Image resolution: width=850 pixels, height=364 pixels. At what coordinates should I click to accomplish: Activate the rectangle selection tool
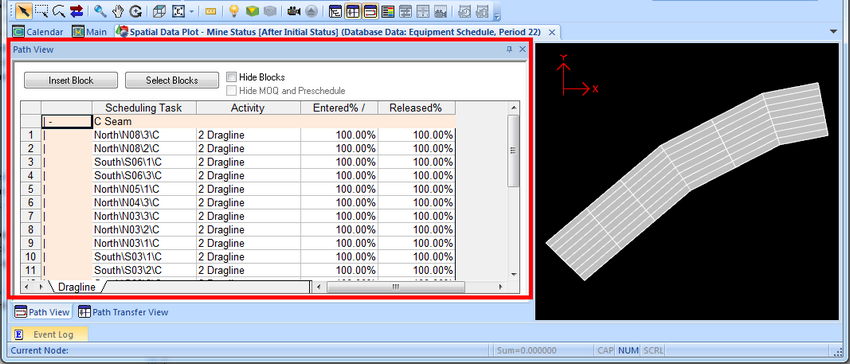(41, 10)
